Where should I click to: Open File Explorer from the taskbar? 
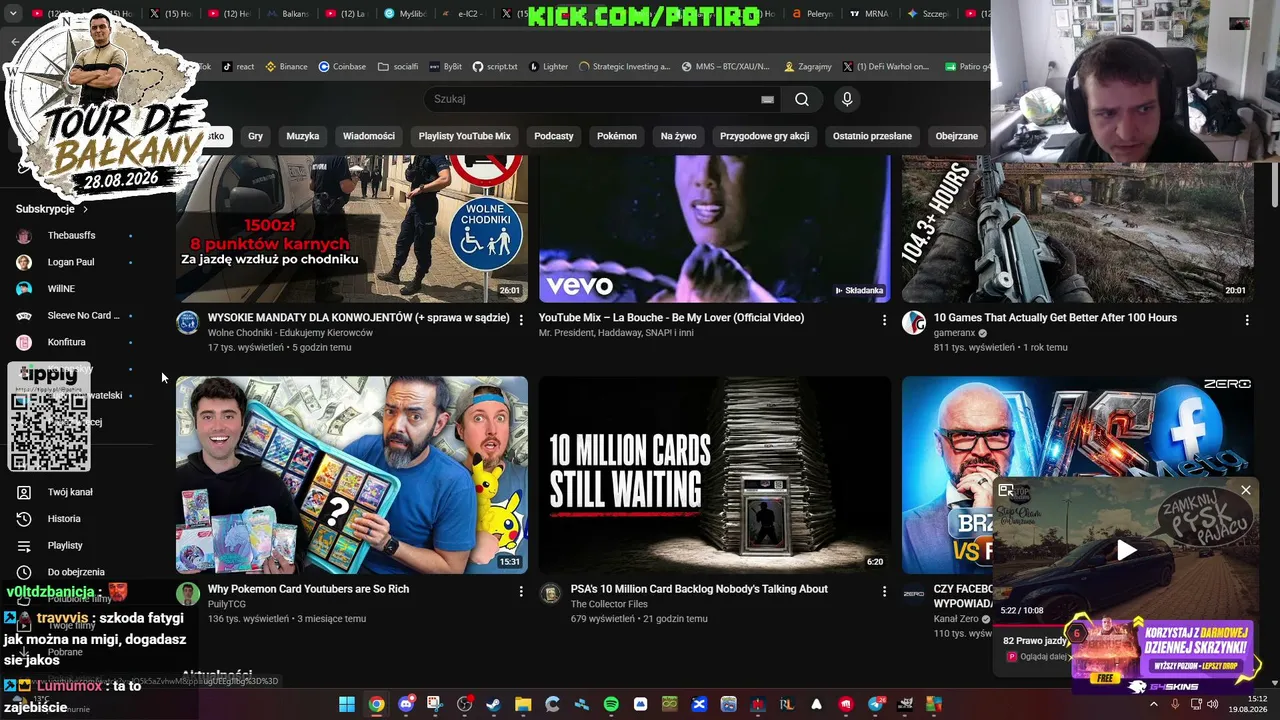(523, 704)
